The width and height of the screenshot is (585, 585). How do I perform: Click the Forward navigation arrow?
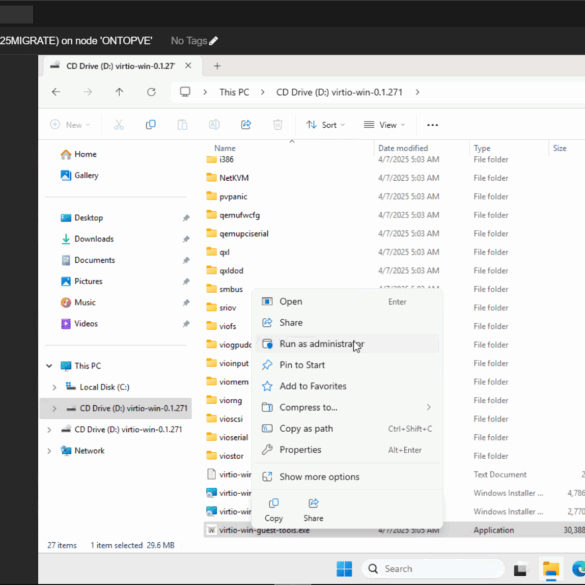tap(88, 92)
